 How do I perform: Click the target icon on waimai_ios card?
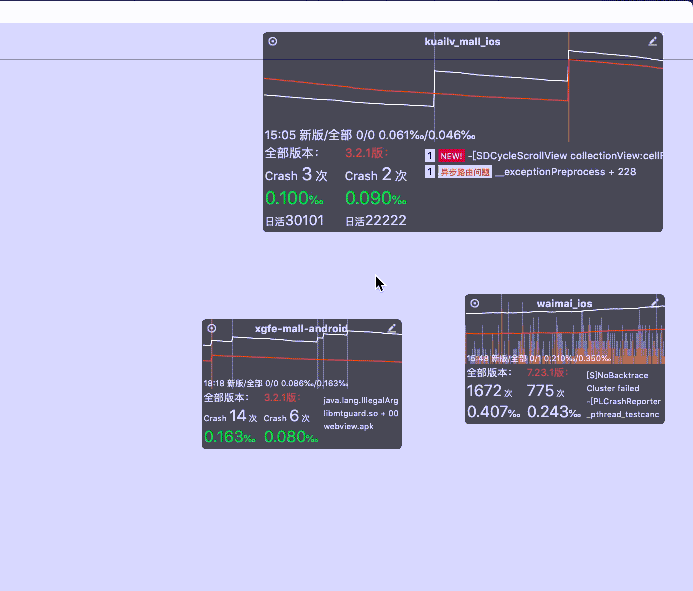click(x=475, y=303)
